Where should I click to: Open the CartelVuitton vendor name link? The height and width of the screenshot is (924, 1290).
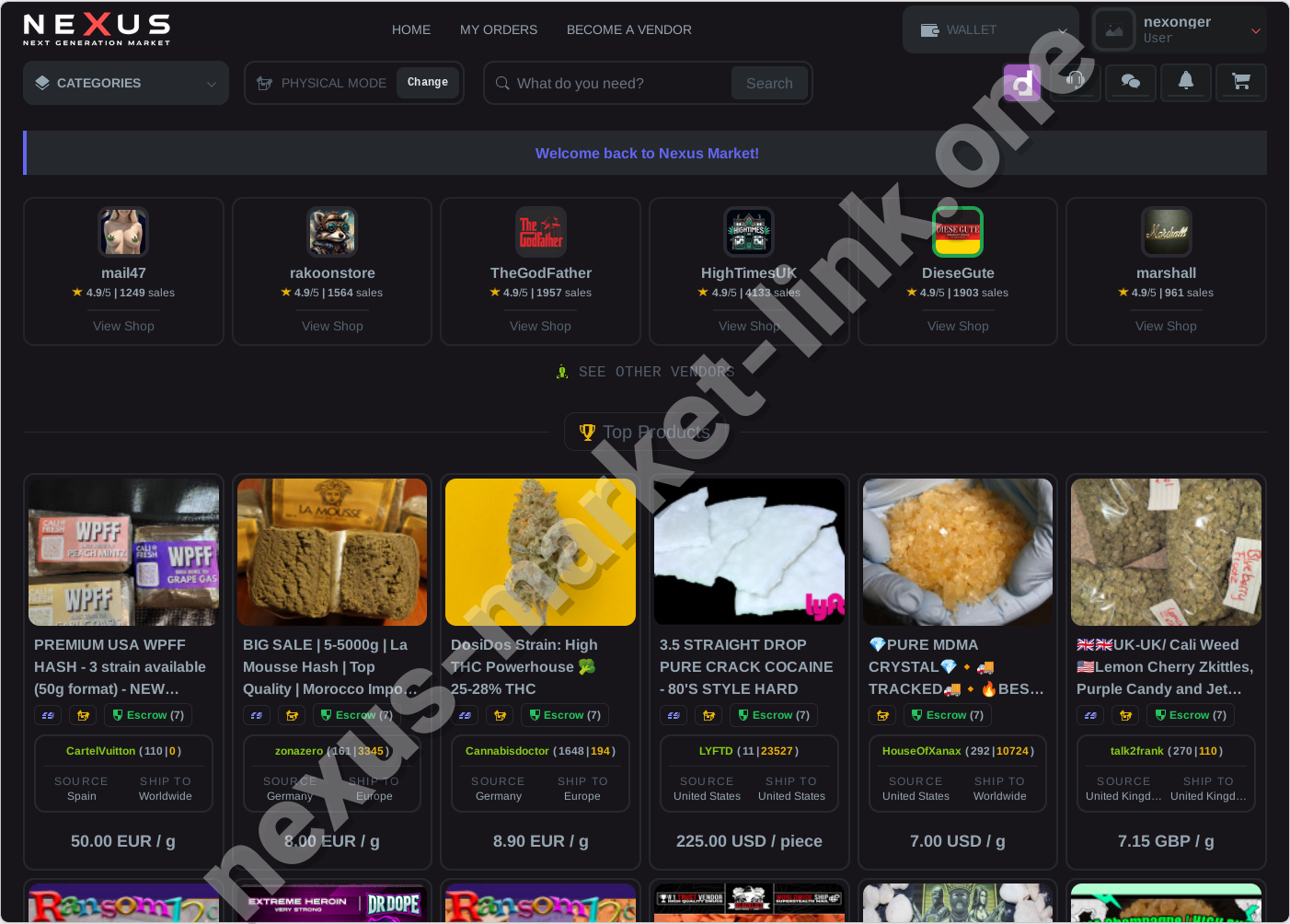(x=101, y=751)
